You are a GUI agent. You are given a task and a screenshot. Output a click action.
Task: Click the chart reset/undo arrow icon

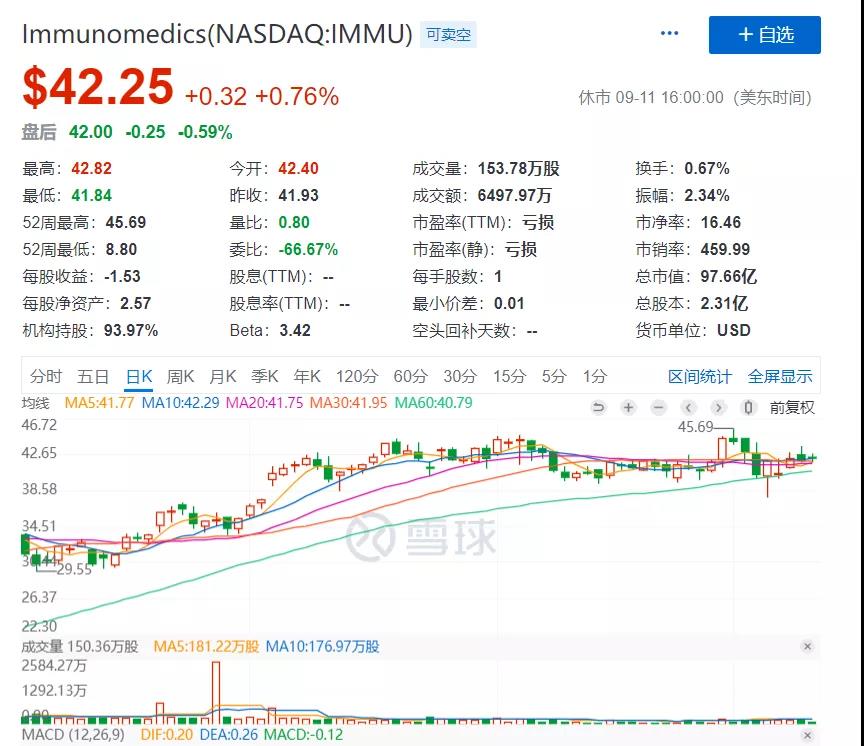[x=598, y=407]
